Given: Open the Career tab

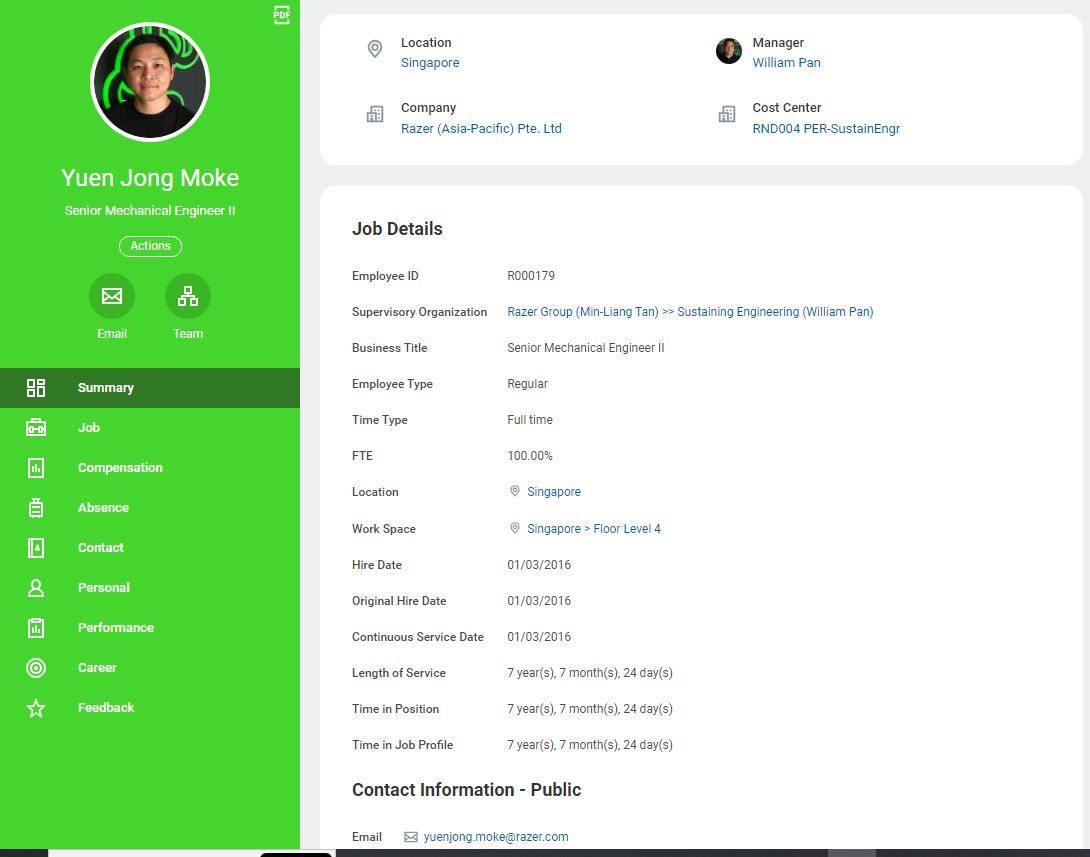Looking at the screenshot, I should coord(150,667).
